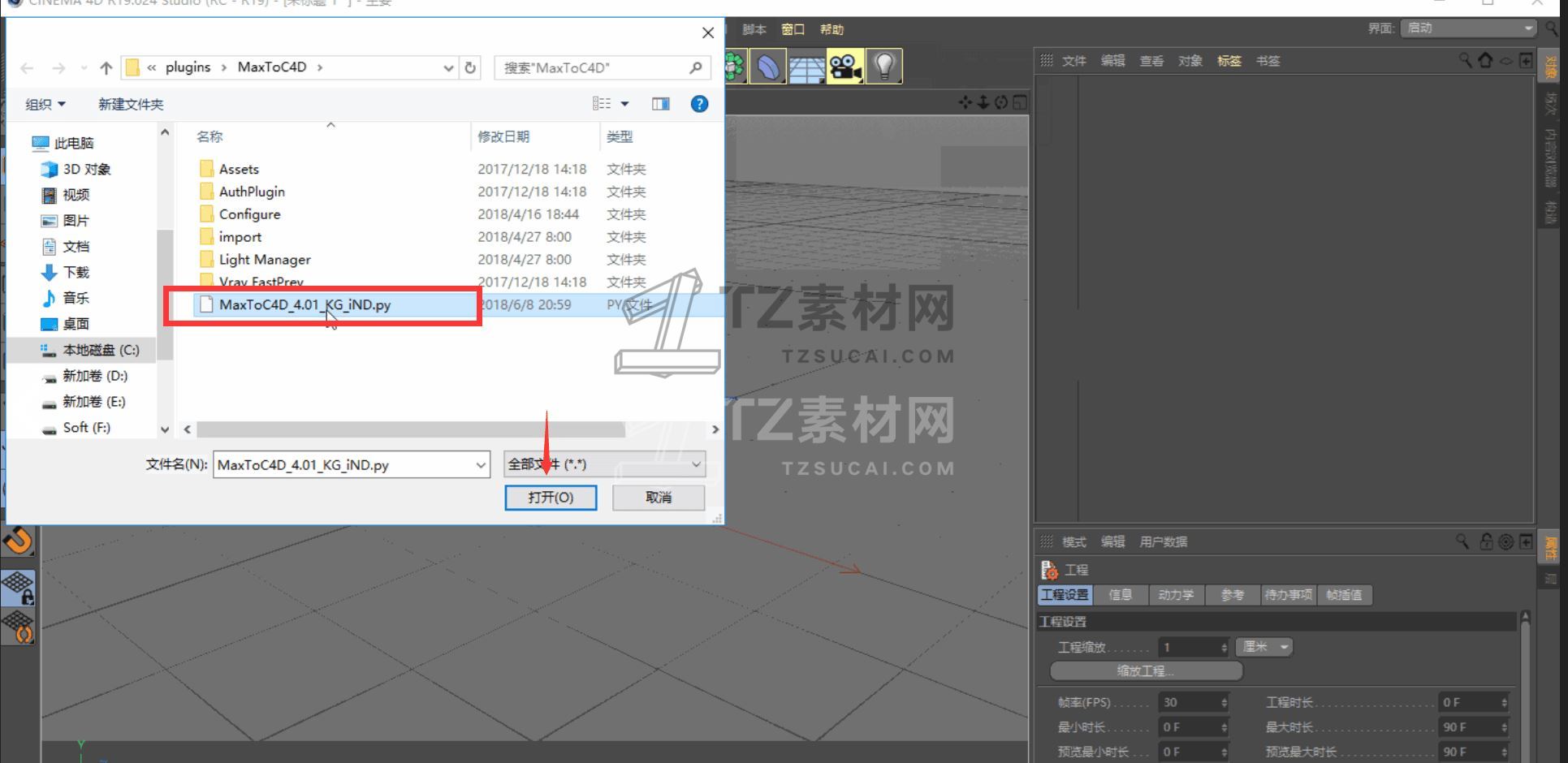
Task: Expand the address bar path dropdown
Action: point(448,68)
